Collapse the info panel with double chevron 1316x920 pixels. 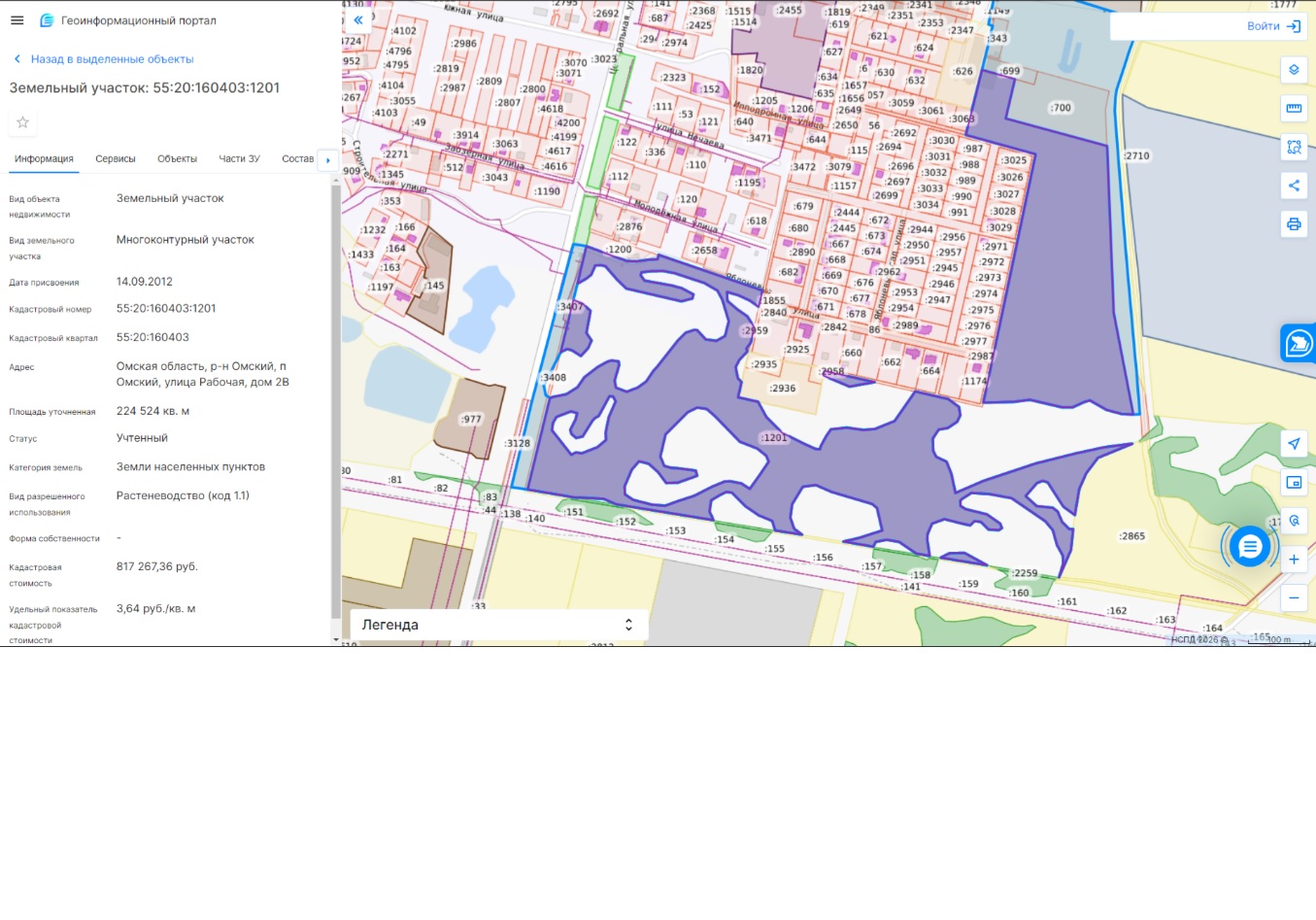[358, 19]
